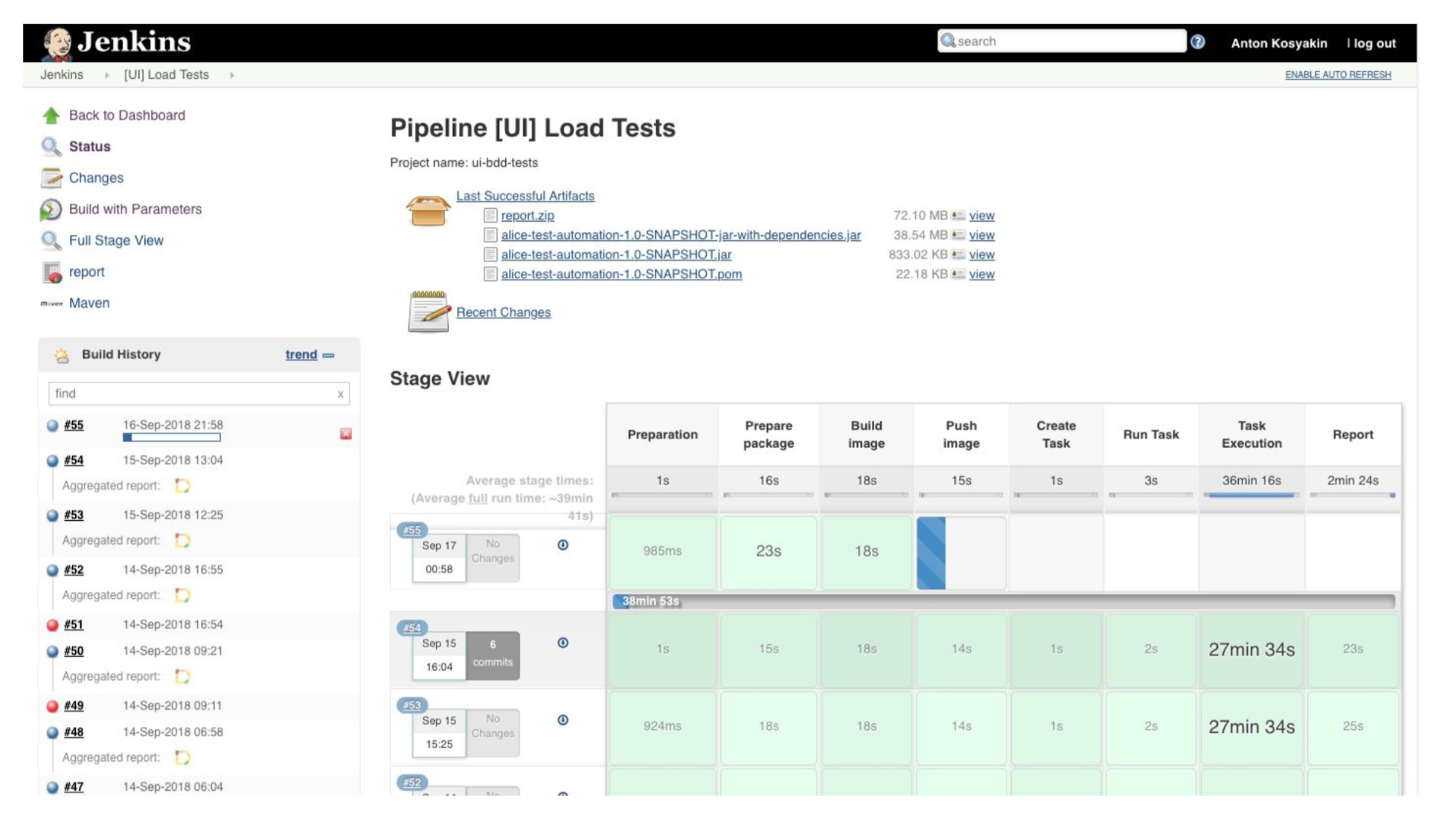Expand build #55 stage details

(x=562, y=544)
